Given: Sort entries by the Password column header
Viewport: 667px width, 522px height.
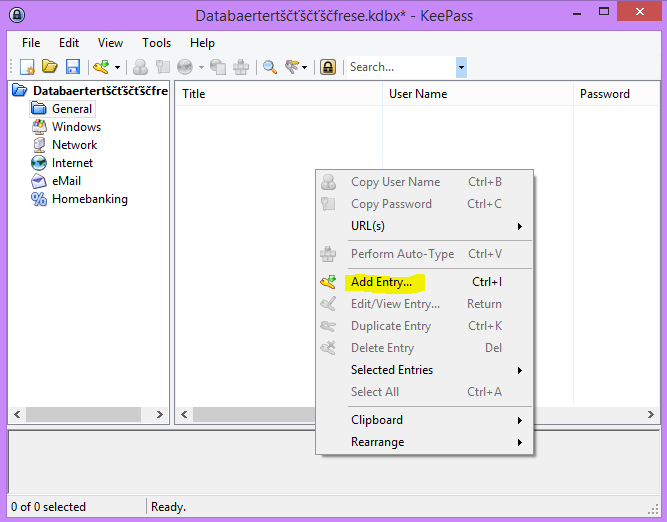Looking at the screenshot, I should coord(617,94).
